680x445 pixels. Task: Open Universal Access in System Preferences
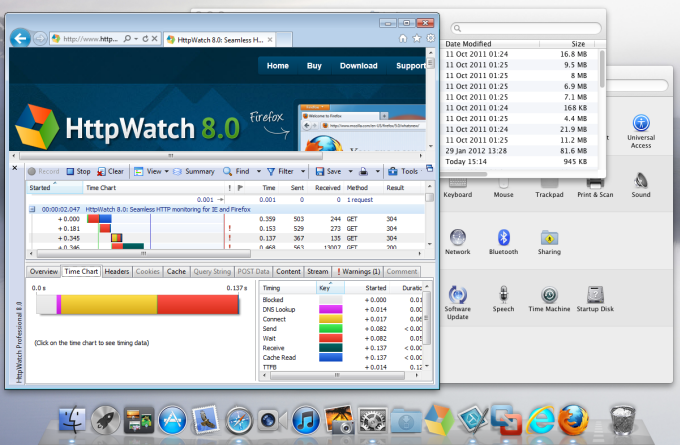click(641, 131)
